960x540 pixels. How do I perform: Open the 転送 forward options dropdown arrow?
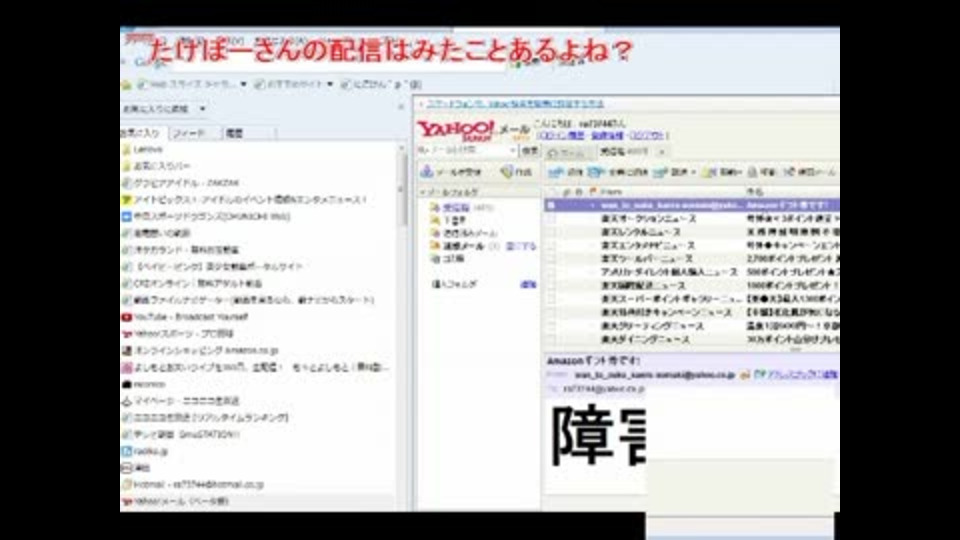click(694, 173)
